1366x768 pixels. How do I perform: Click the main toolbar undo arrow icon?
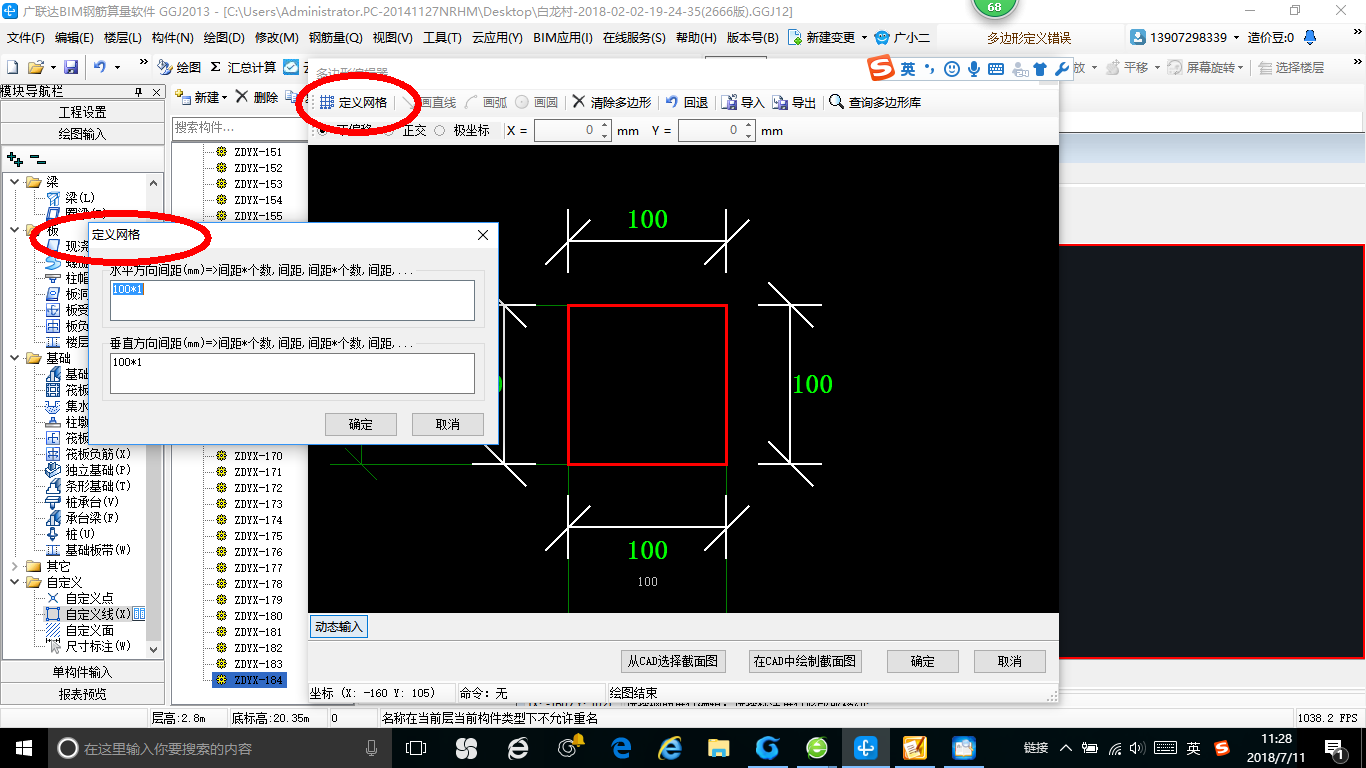click(x=100, y=67)
